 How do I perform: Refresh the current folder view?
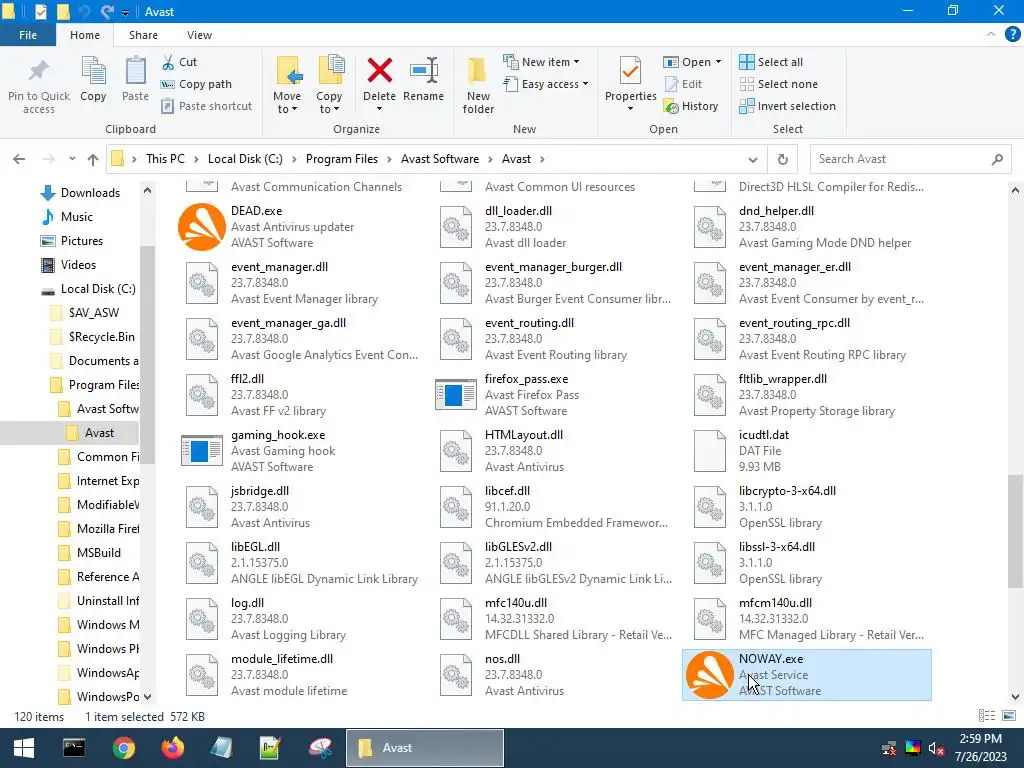[782, 159]
